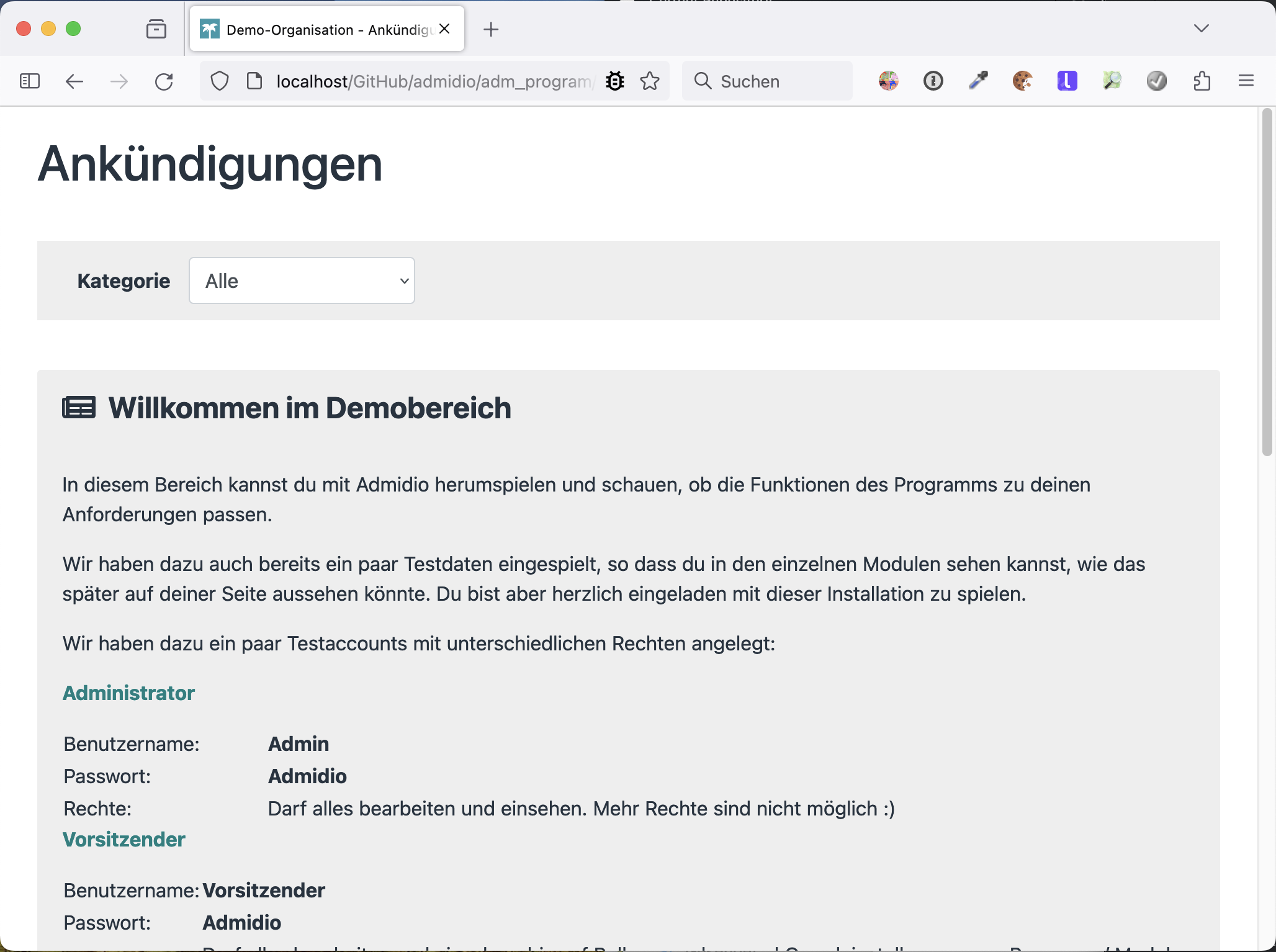Viewport: 1276px width, 952px height.
Task: Expand the list all tabs chevron
Action: [1201, 29]
